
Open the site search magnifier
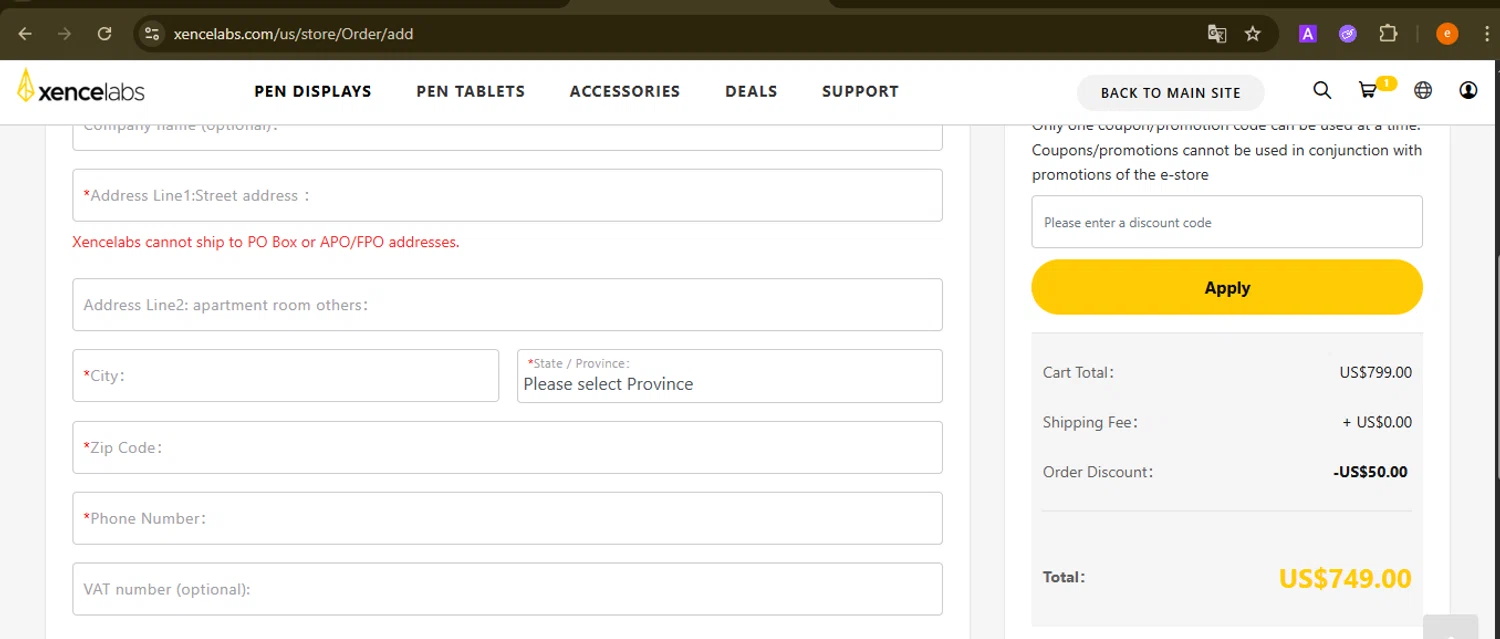pos(1322,91)
